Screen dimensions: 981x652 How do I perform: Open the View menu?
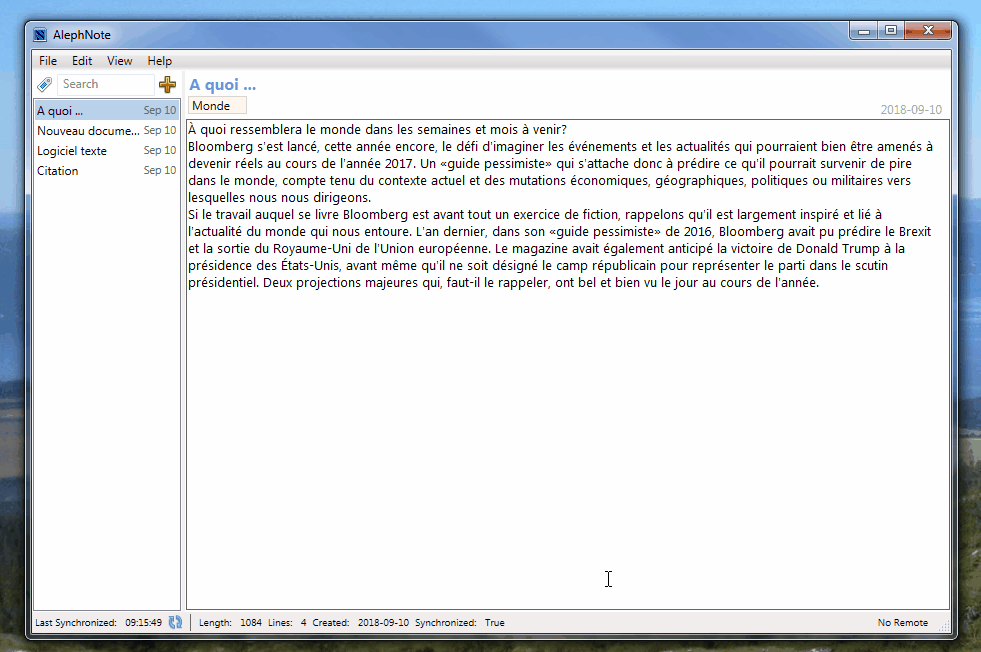[x=119, y=61]
